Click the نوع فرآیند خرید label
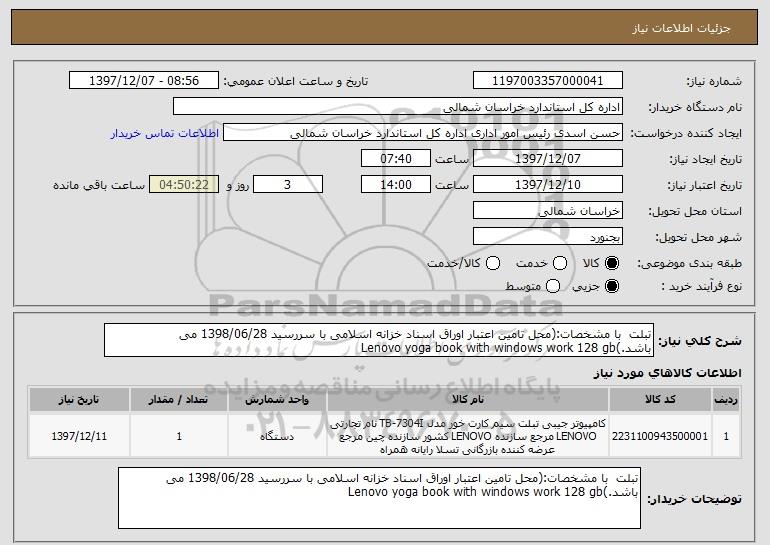The height and width of the screenshot is (545, 770). (701, 286)
